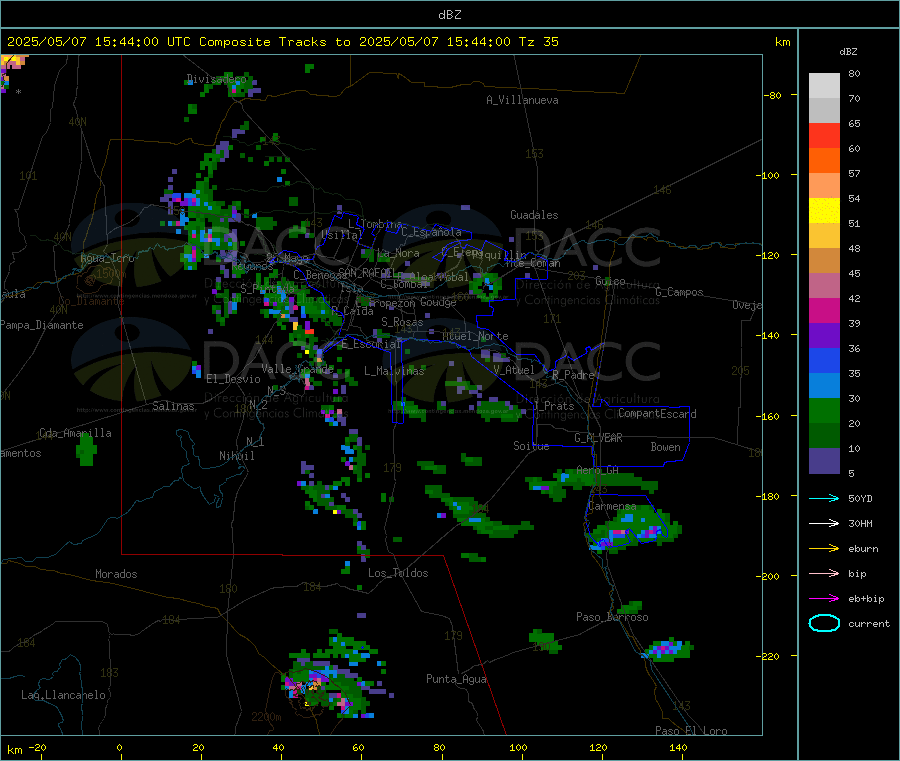This screenshot has width=900, height=761.
Task: Select the red swatch in the dBZ scale
Action: coord(824,135)
